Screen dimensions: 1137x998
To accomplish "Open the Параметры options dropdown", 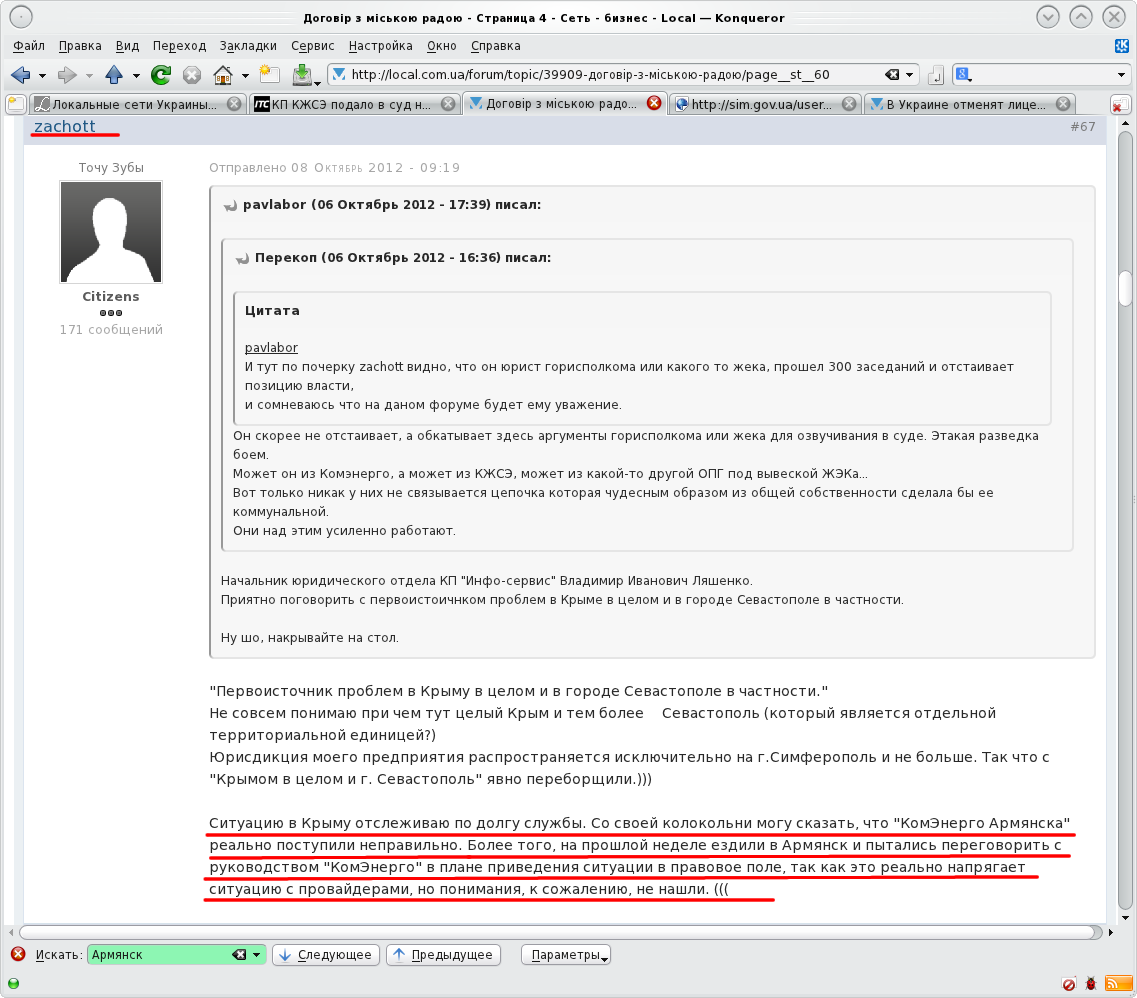I will [x=566, y=954].
